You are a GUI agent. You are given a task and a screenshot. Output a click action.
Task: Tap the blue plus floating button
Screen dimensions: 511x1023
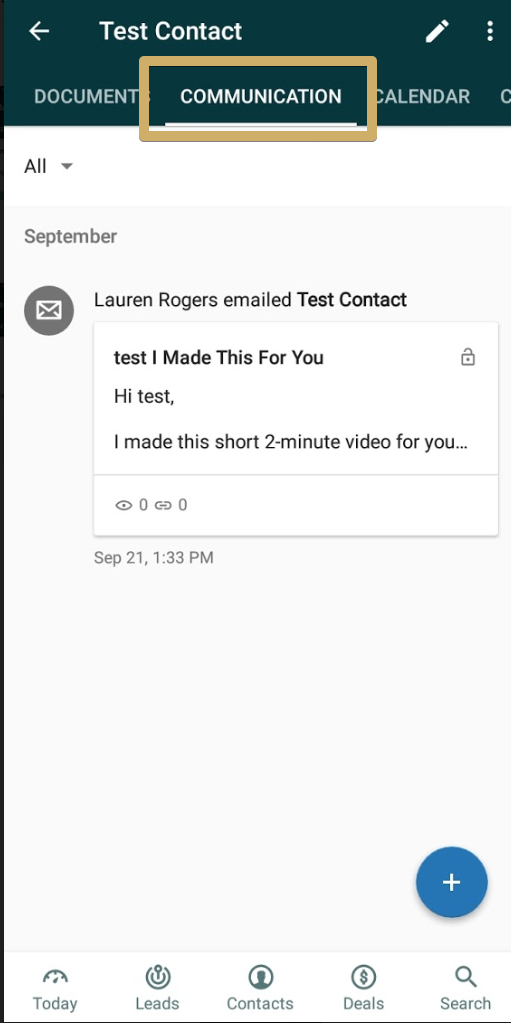point(452,882)
